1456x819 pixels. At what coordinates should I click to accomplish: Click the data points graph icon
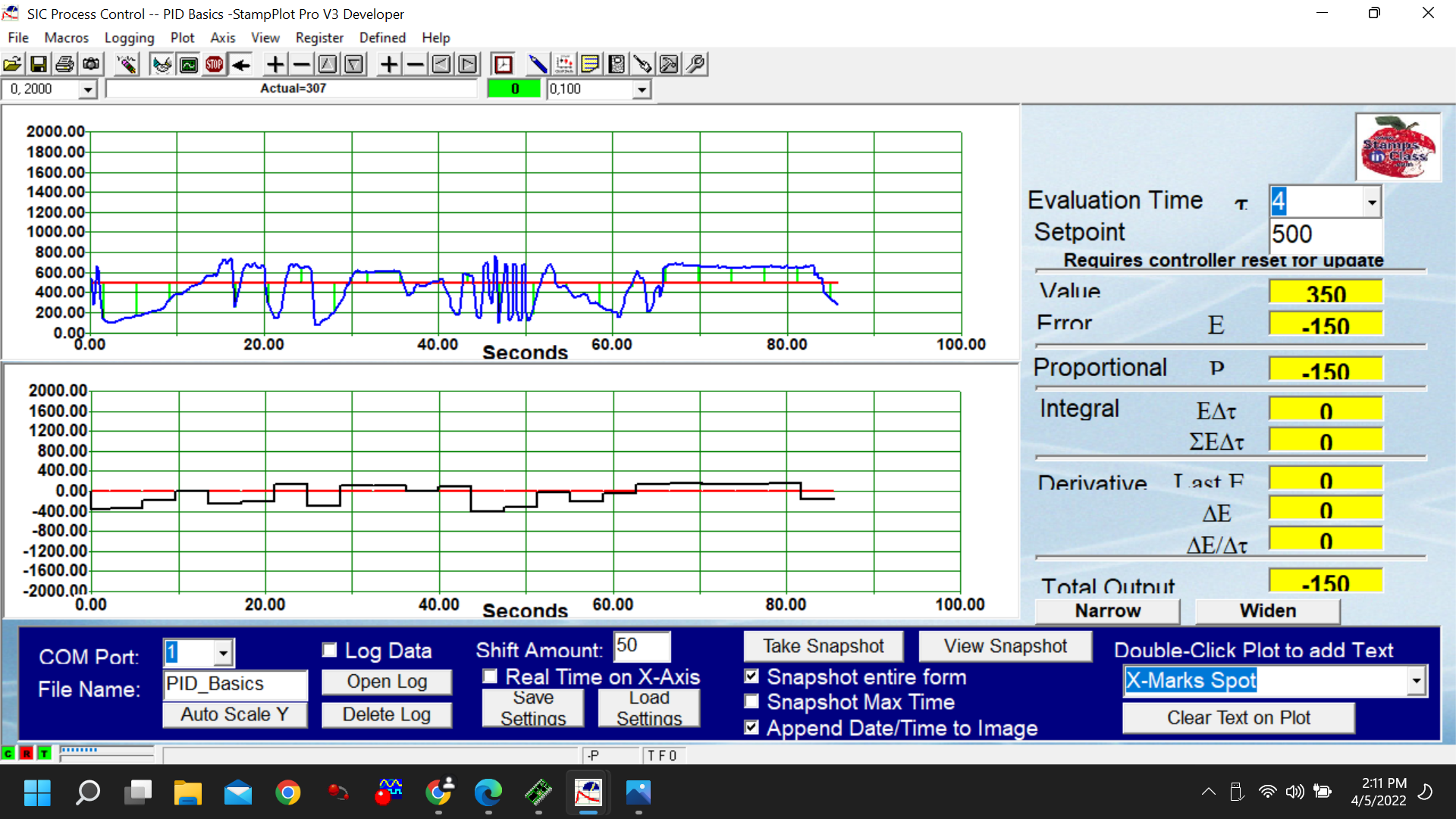pyautogui.click(x=564, y=64)
